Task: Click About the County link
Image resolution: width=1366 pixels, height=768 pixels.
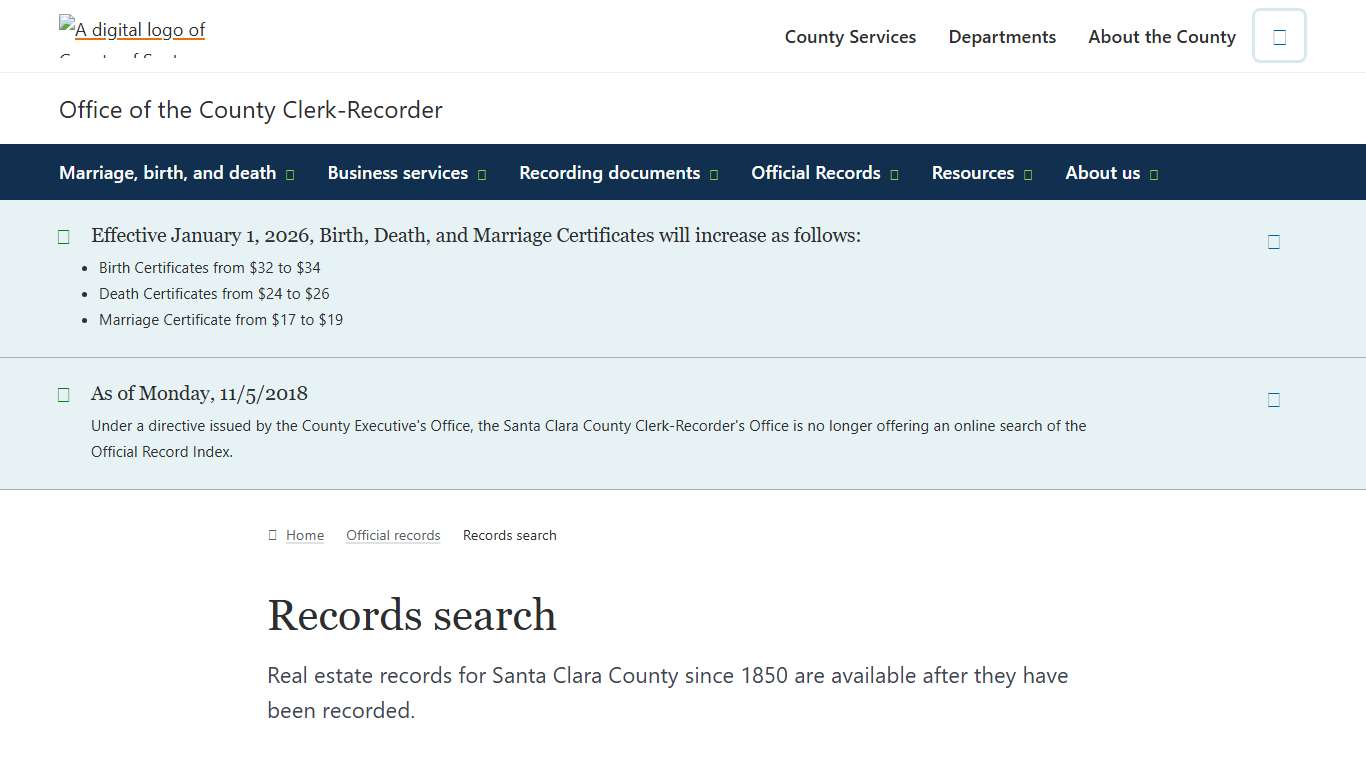Action: [x=1161, y=36]
